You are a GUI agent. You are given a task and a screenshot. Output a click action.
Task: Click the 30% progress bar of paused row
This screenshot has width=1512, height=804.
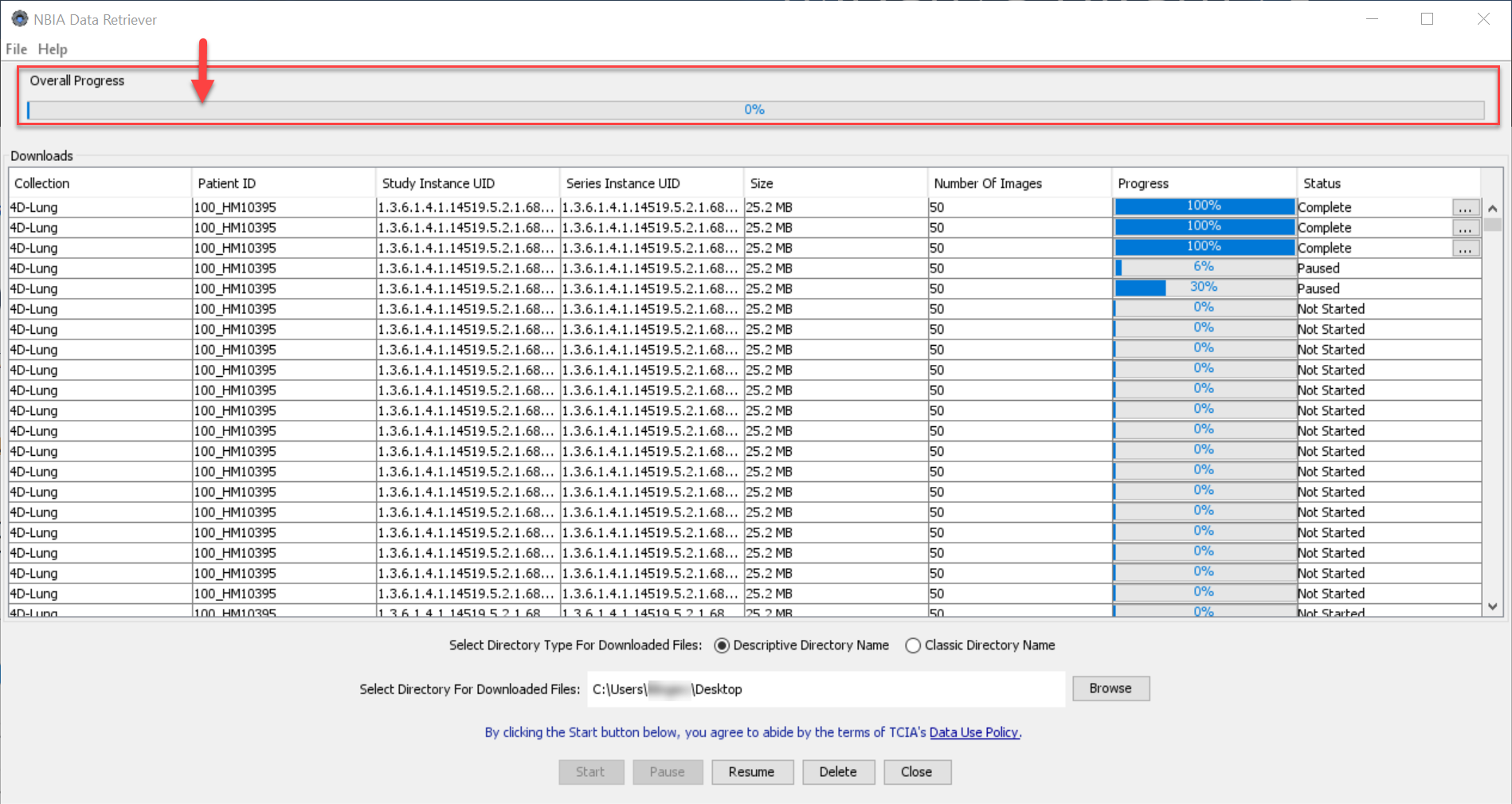(x=1205, y=288)
